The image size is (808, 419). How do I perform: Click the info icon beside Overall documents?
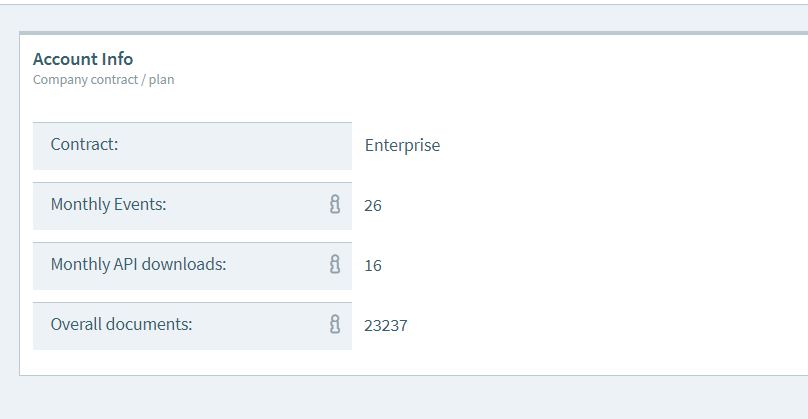[335, 324]
